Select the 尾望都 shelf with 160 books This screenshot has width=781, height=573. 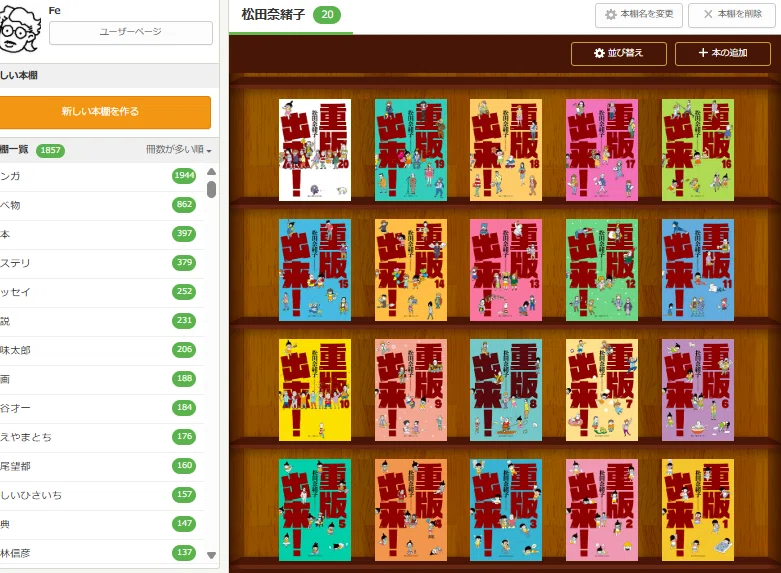click(x=102, y=466)
